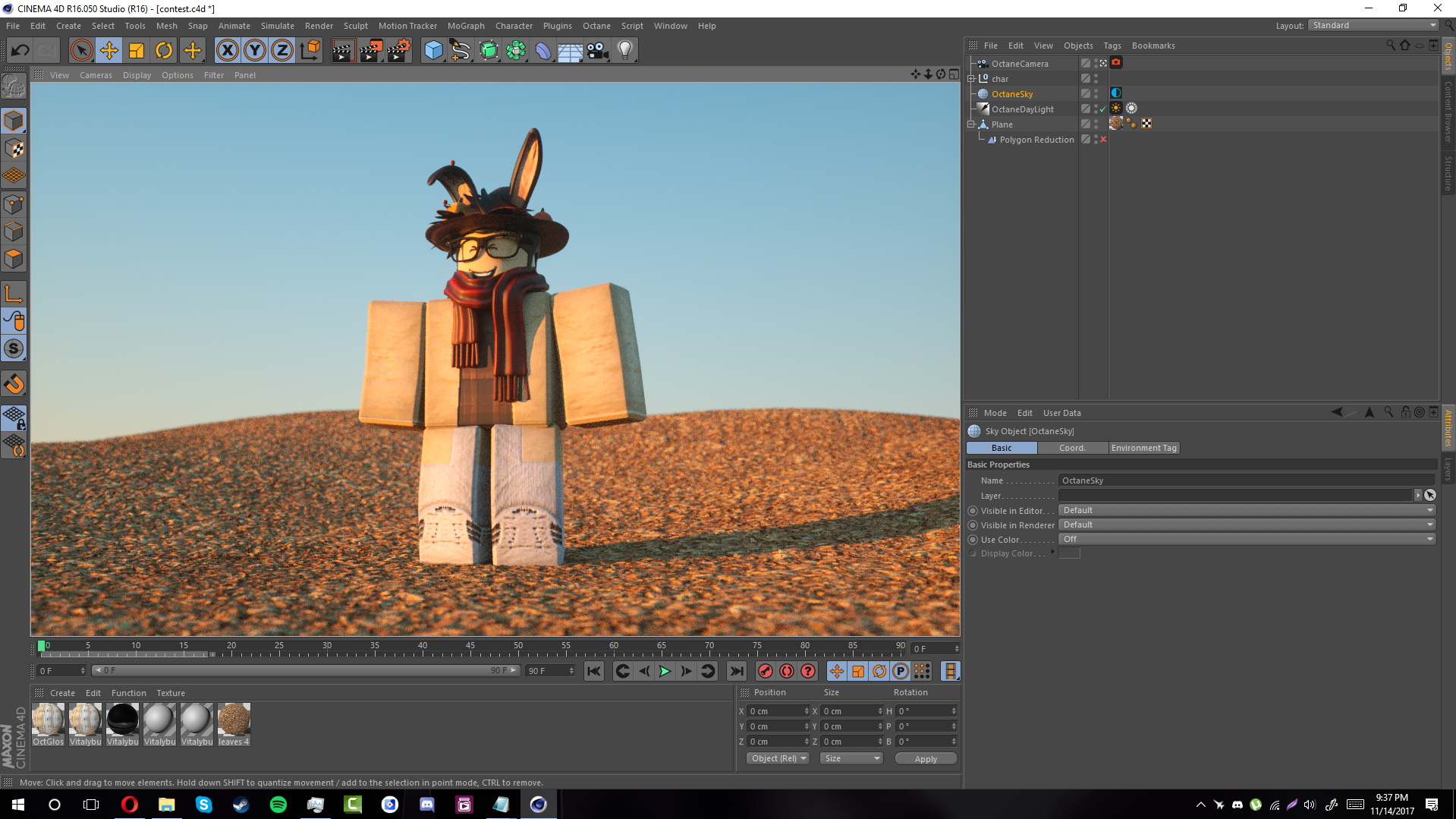Open the Octane menu
Screen dimensions: 1456x819
(596, 26)
